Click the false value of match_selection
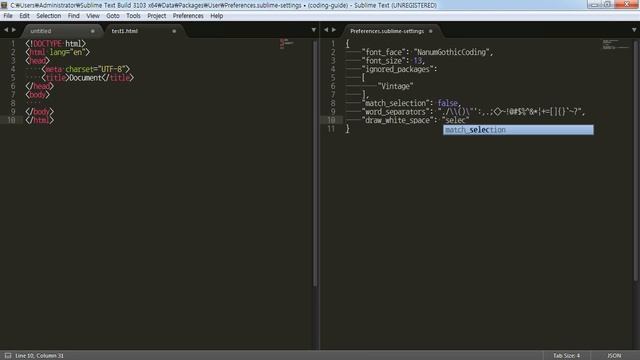 click(x=447, y=103)
